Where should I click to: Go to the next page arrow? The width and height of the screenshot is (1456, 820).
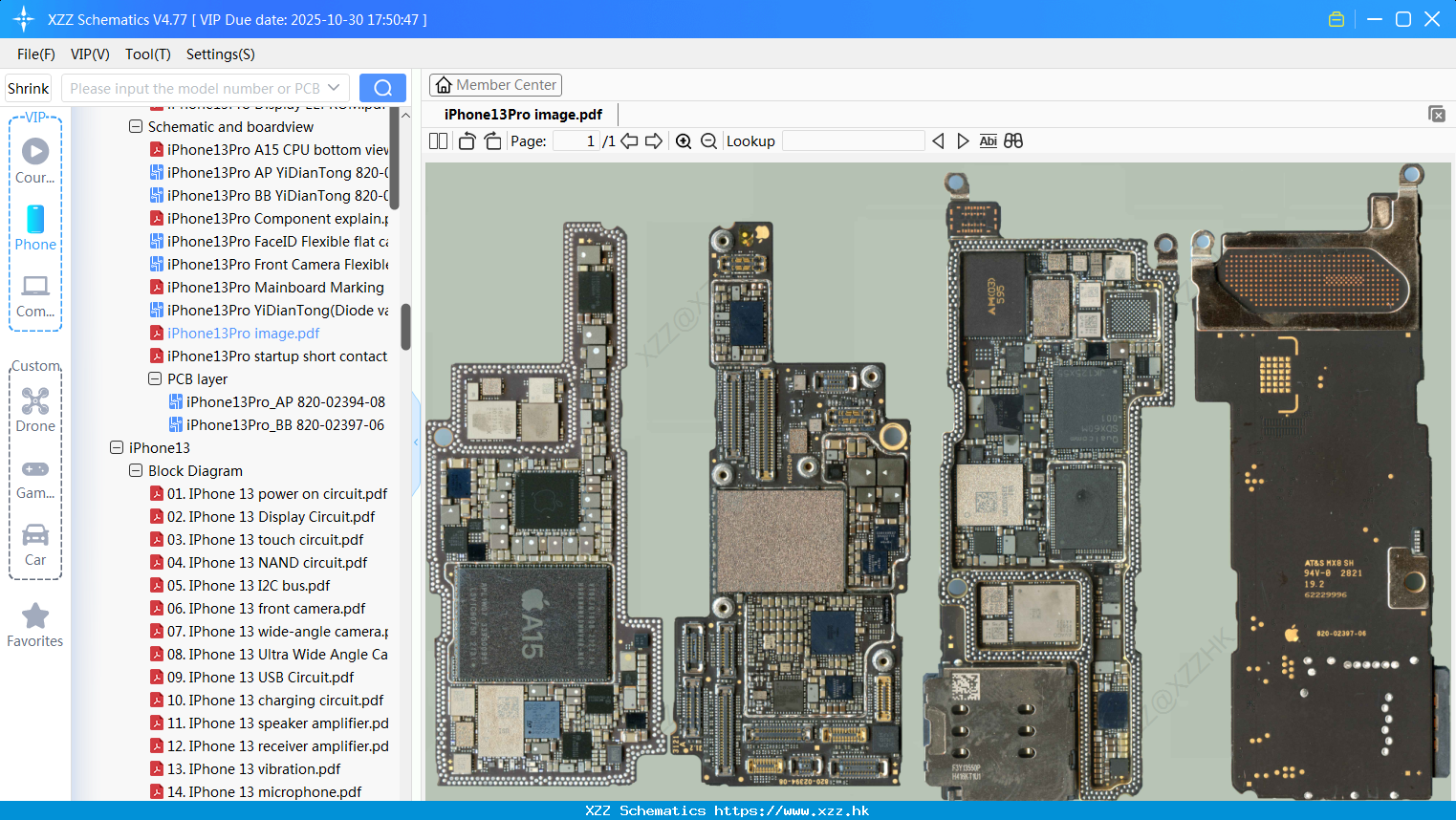click(654, 141)
